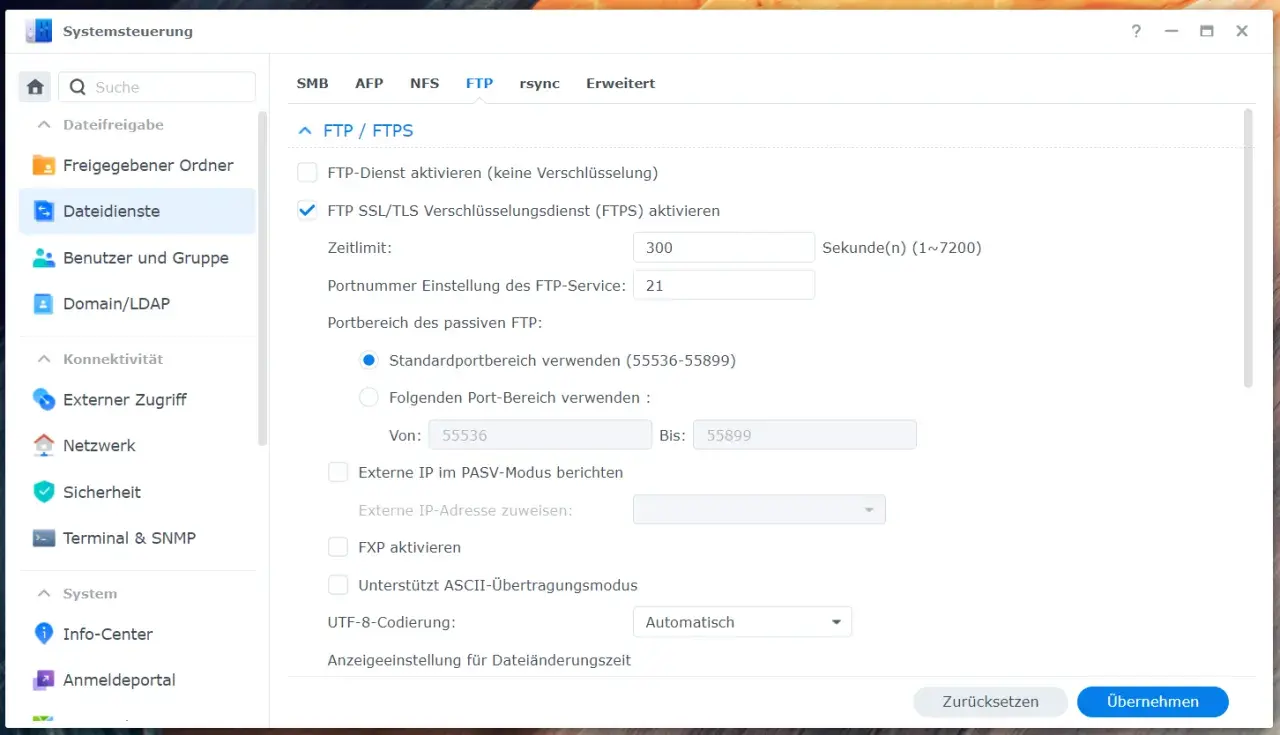
Task: Click the Zeitlimit input field
Action: [724, 247]
